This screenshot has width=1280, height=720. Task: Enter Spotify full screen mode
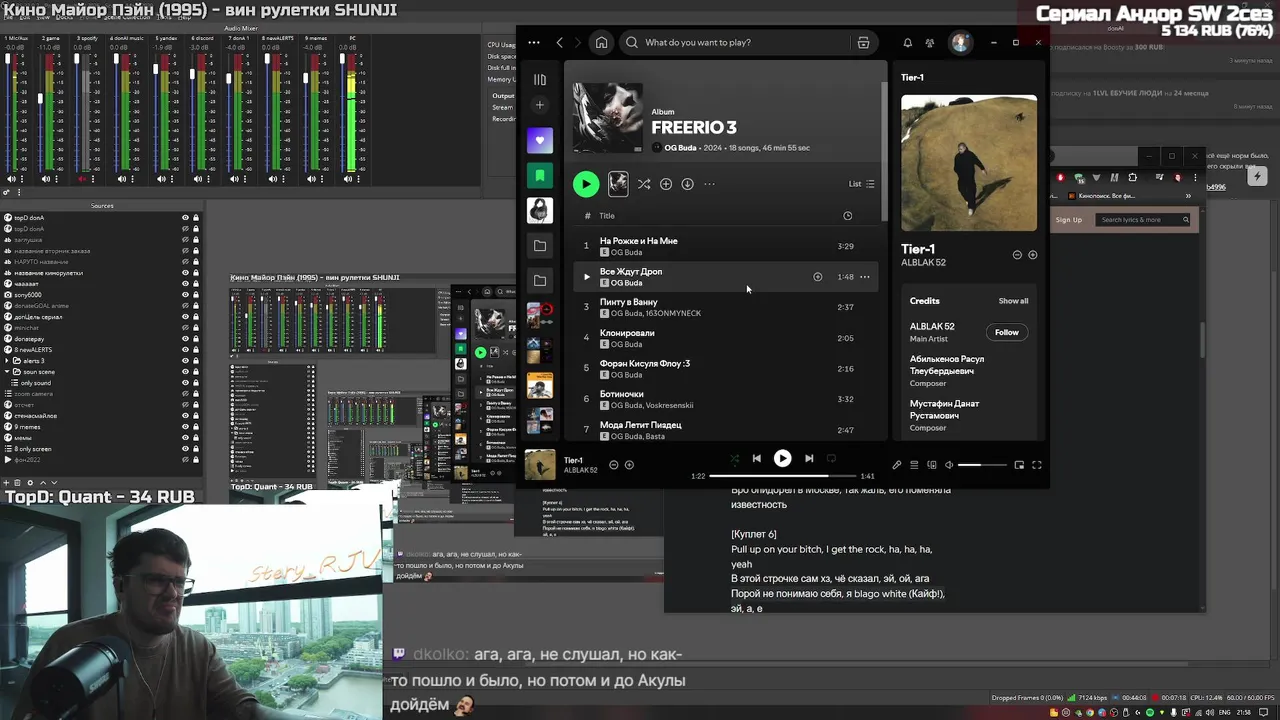pos(1037,465)
